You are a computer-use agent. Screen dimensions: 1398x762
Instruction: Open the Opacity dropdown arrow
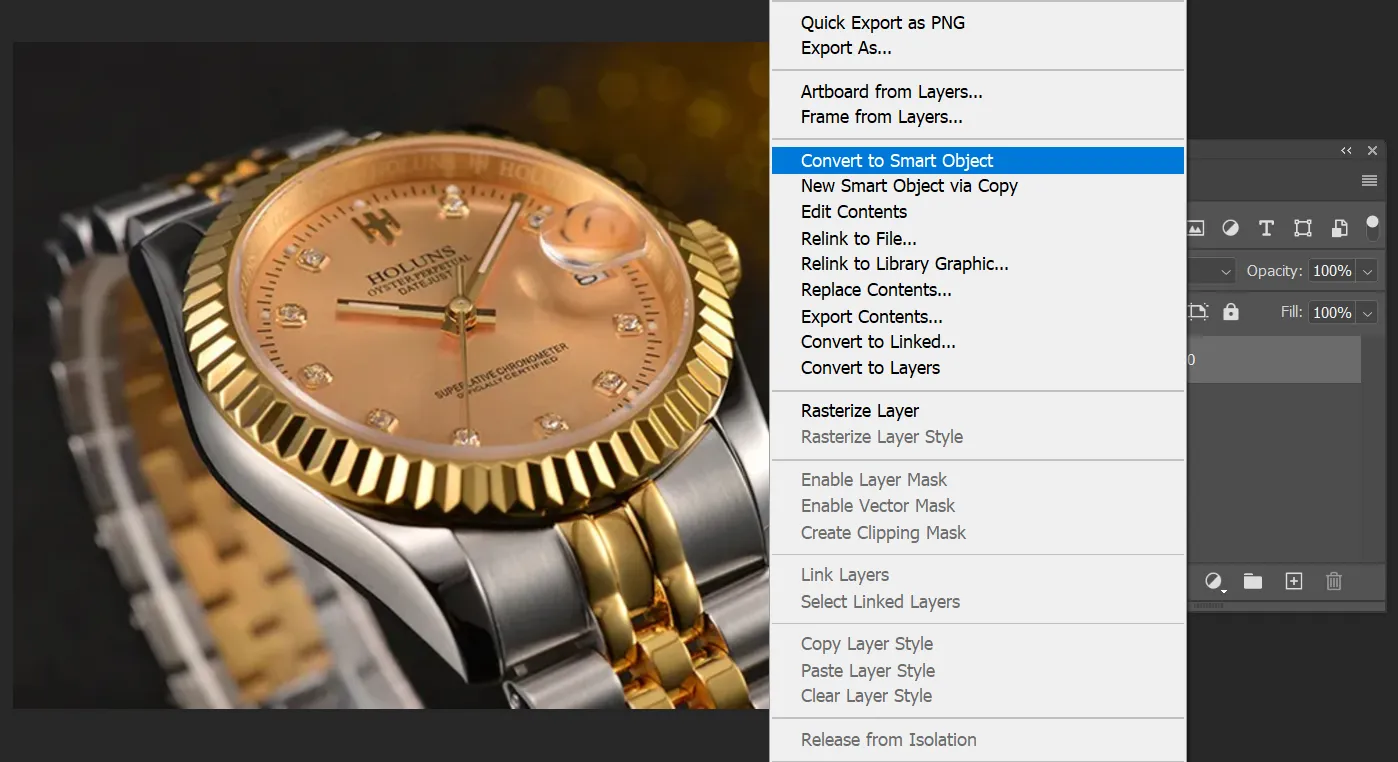[1367, 271]
